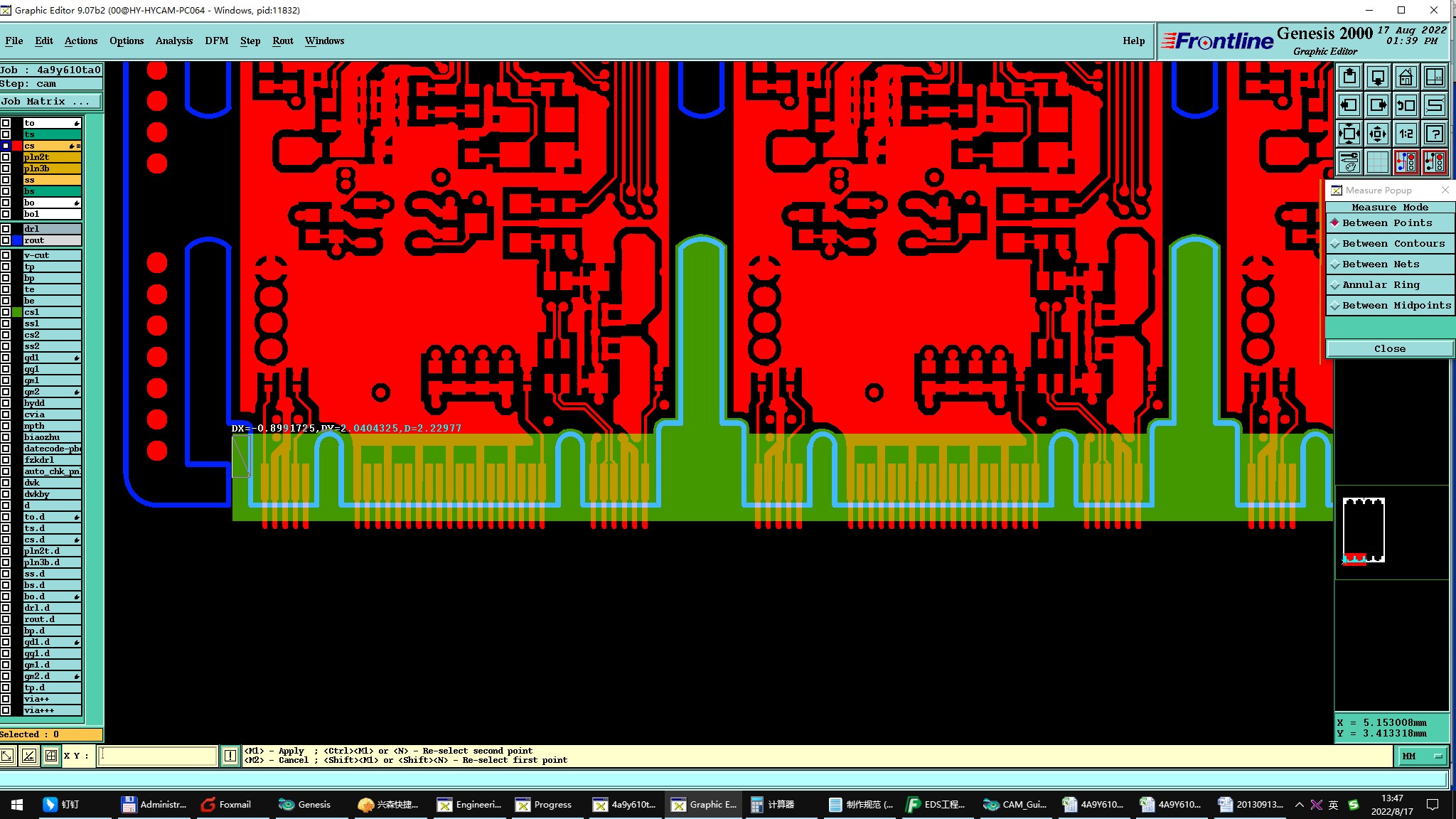Select the pln3b layer name
The width and height of the screenshot is (1456, 819).
(52, 168)
